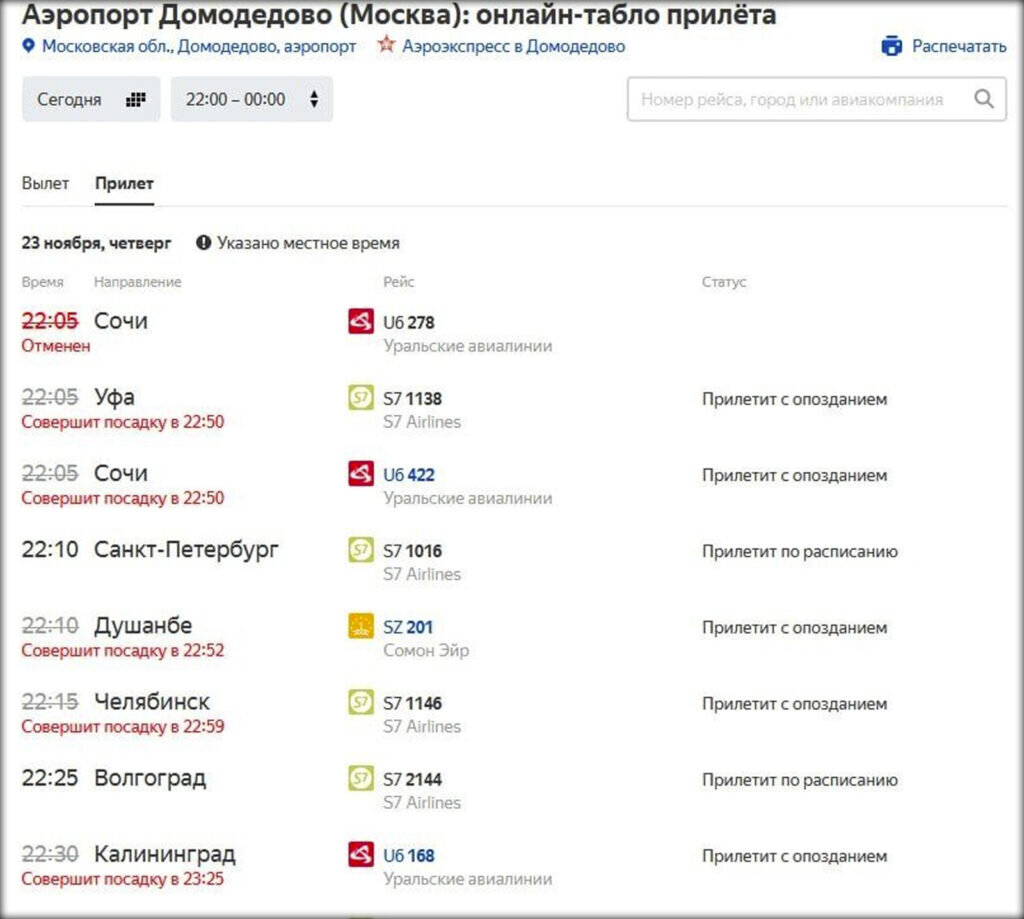Click the 22:25 arrival time

click(x=50, y=778)
